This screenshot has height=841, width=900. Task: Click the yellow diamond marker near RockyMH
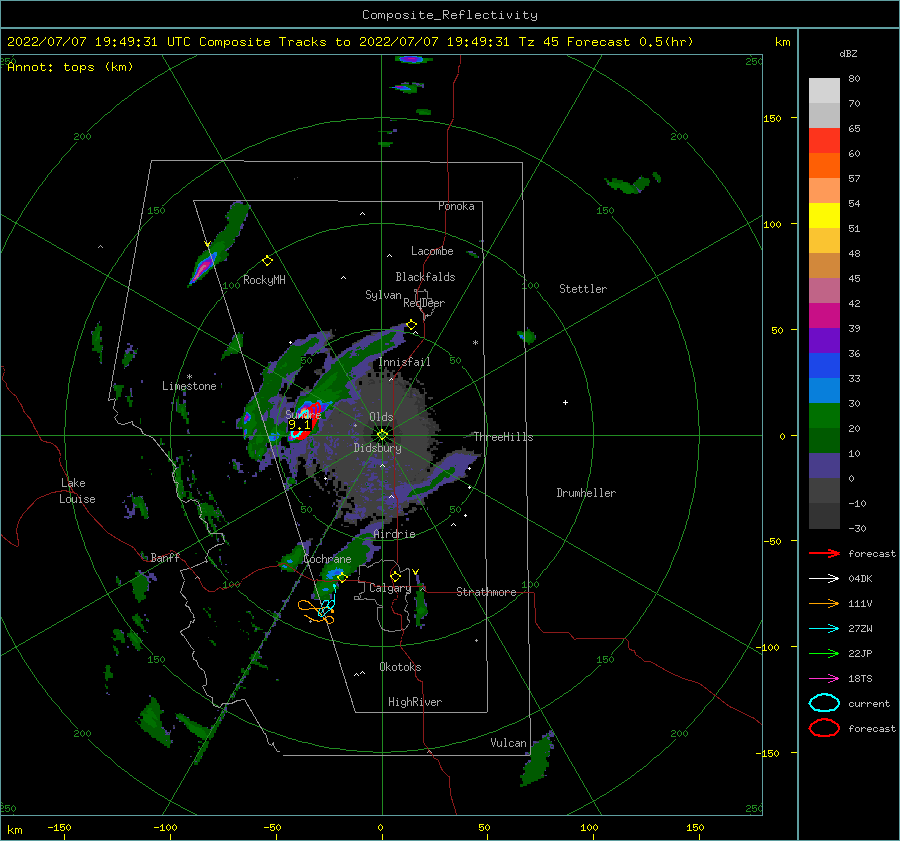pos(267,261)
